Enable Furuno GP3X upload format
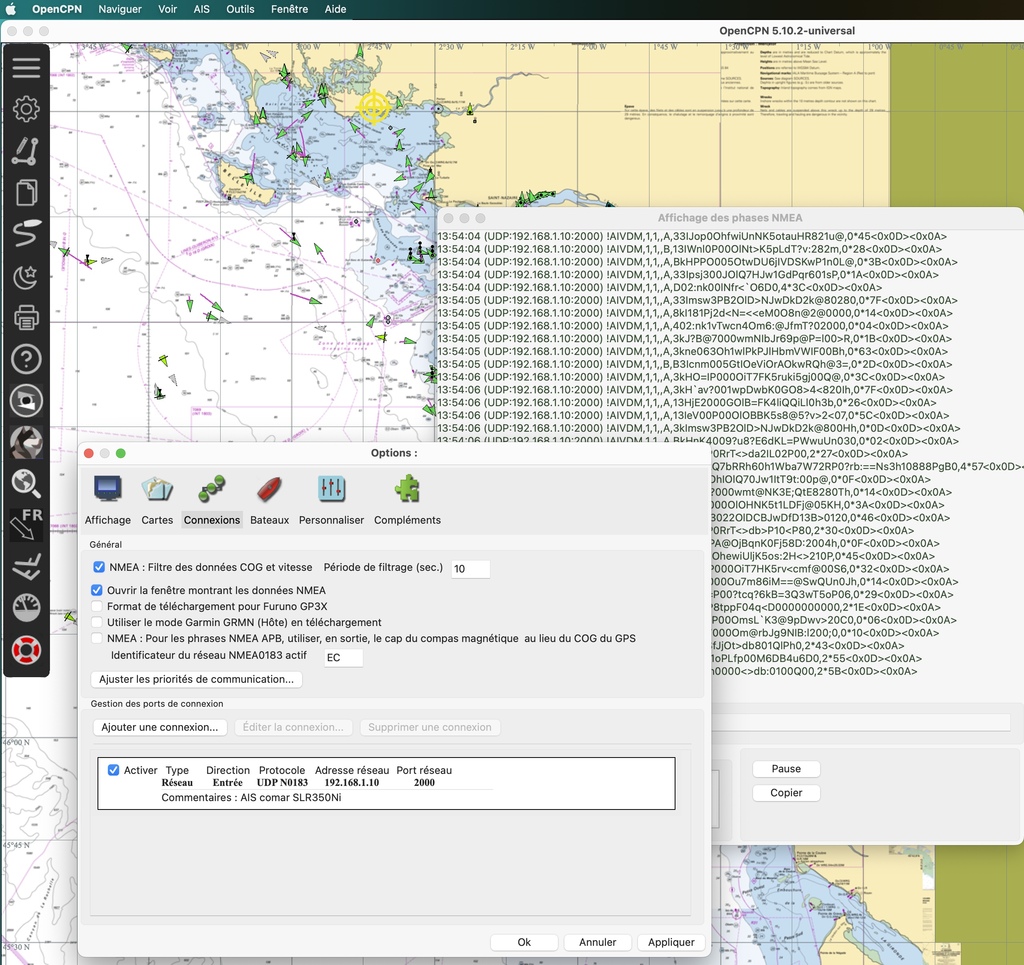The width and height of the screenshot is (1024, 965). (x=97, y=606)
